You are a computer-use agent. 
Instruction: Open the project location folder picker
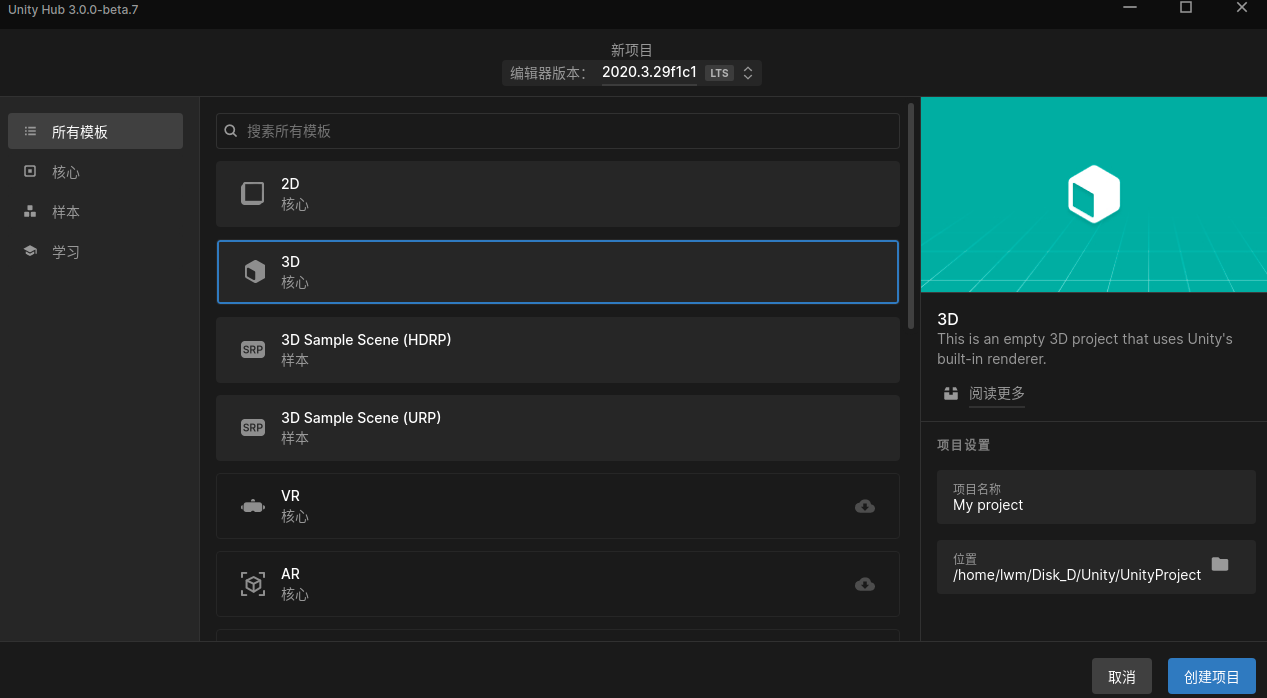click(x=1219, y=564)
